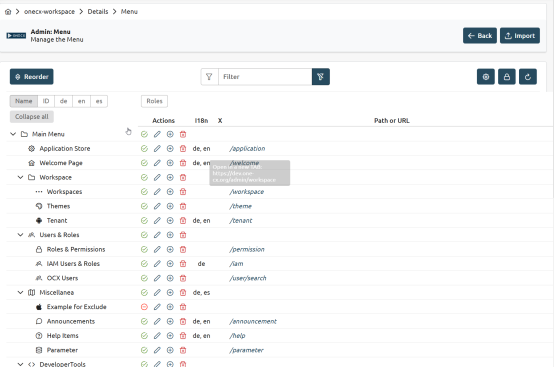The width and height of the screenshot is (554, 367).
Task: Collapse the Miscellanea node
Action: tap(20, 292)
